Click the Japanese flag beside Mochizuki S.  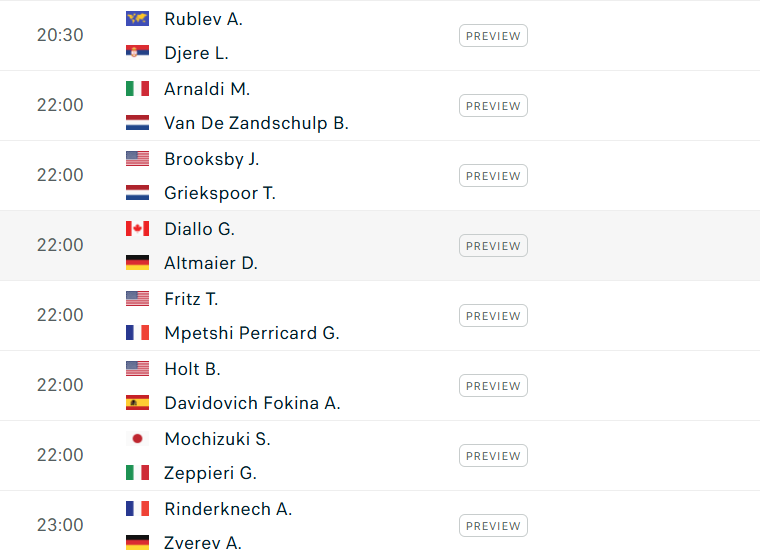(137, 439)
